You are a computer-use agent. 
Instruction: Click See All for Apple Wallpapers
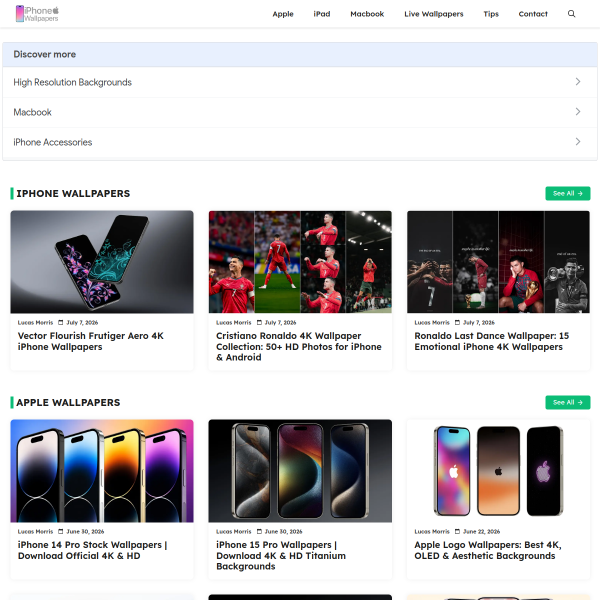567,403
